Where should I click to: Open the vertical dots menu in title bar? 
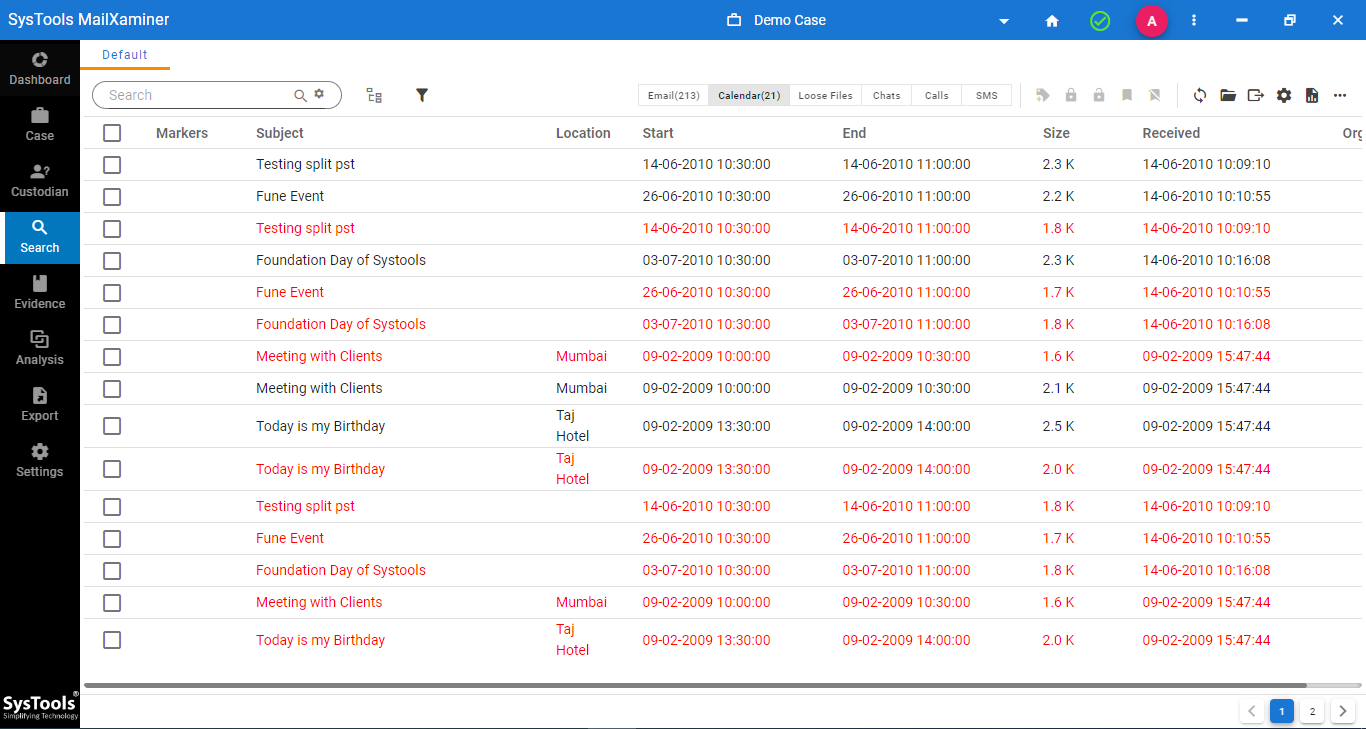(x=1194, y=20)
